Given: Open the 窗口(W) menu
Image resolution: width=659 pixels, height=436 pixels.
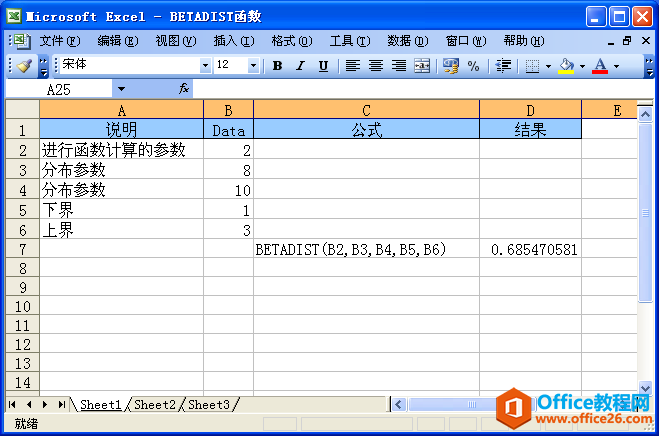Looking at the screenshot, I should (x=466, y=41).
